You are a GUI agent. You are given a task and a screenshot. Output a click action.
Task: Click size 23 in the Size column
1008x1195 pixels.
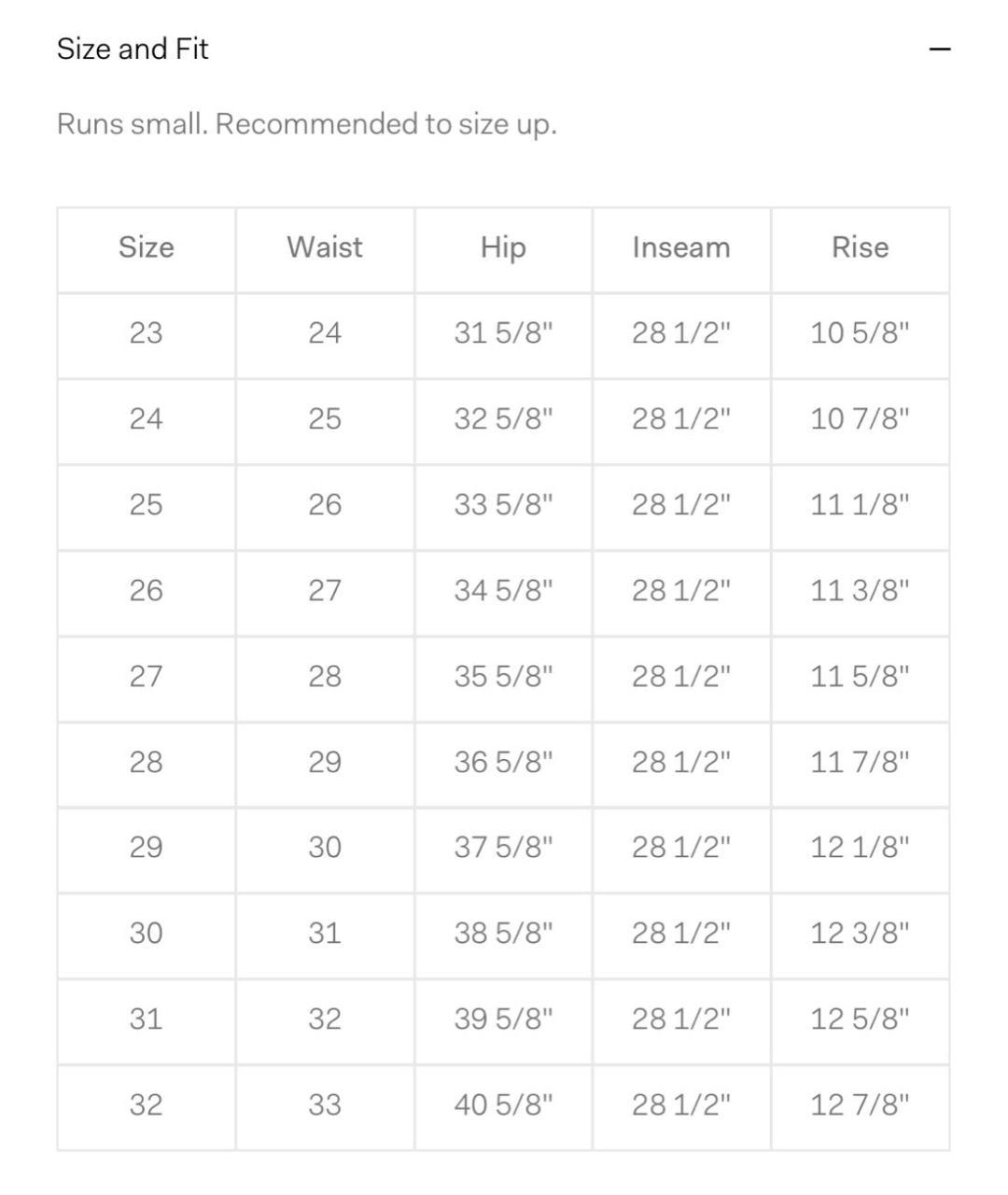tap(147, 333)
